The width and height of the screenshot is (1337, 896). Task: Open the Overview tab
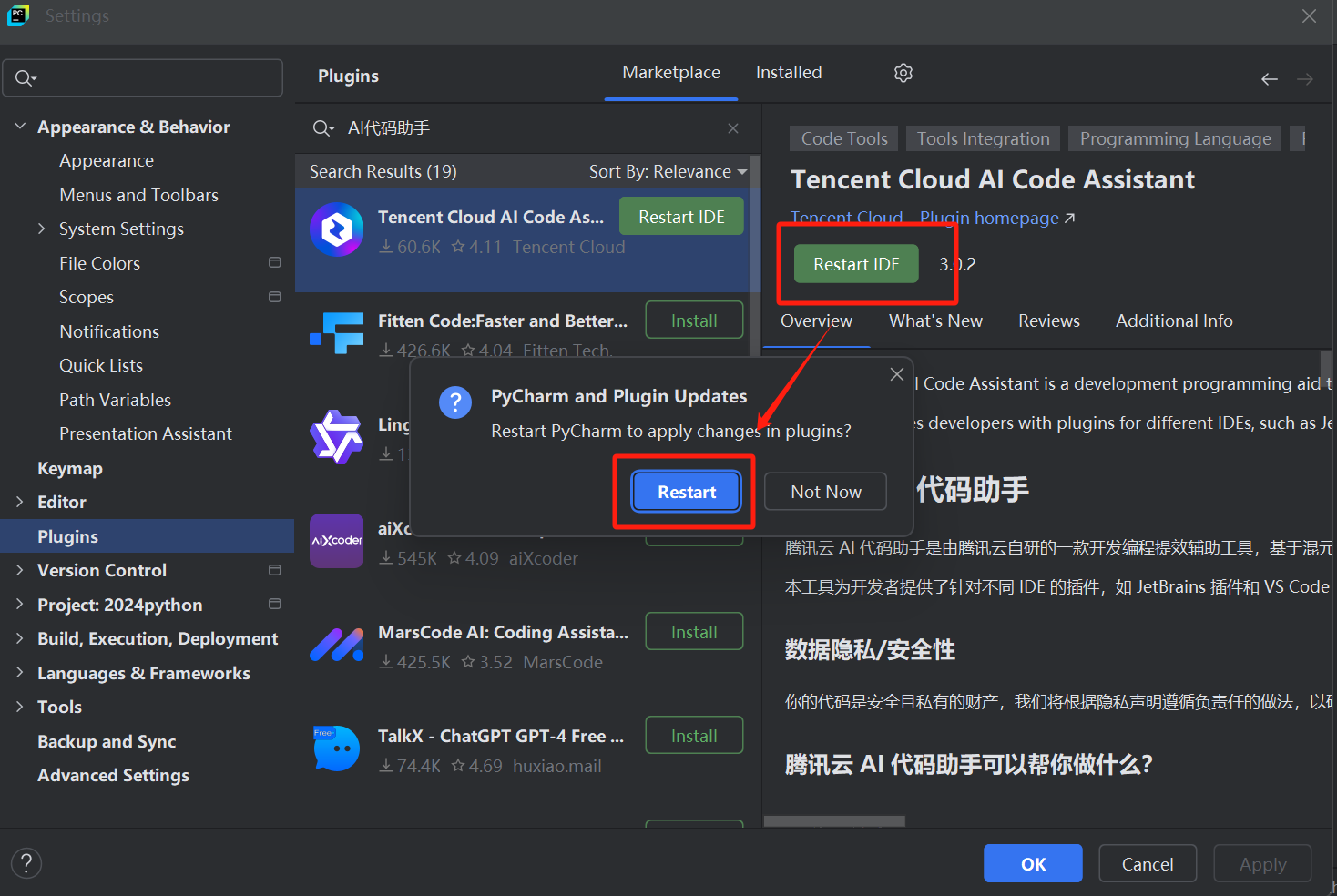[x=816, y=321]
